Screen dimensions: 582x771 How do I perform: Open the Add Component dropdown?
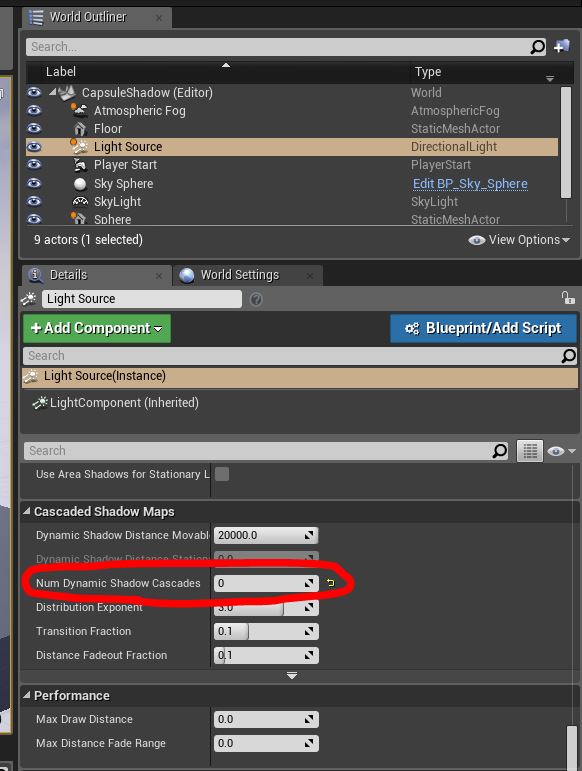(97, 328)
